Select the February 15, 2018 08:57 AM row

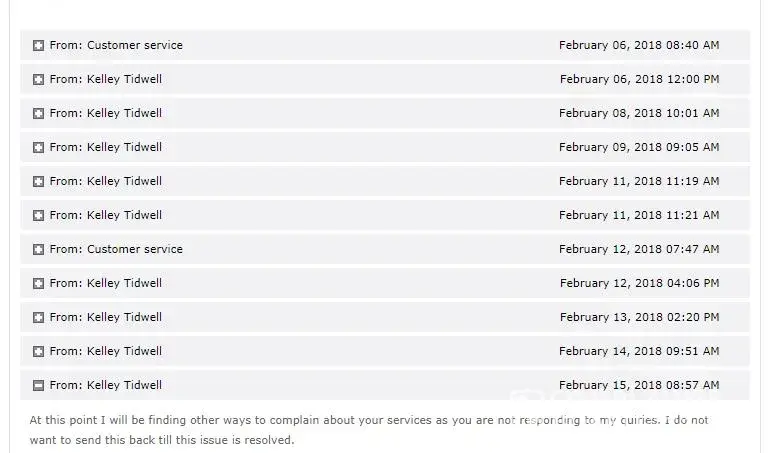pyautogui.click(x=385, y=385)
